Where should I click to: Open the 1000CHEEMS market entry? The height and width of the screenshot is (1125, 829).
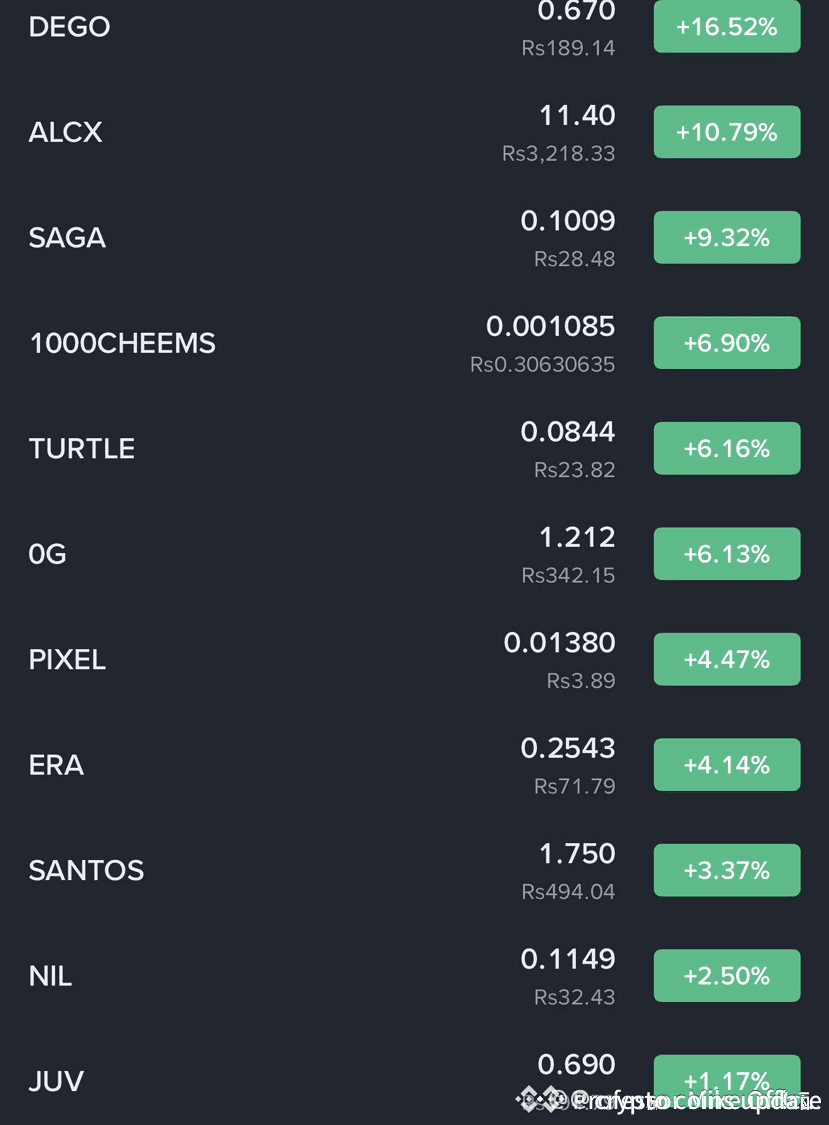[x=122, y=343]
